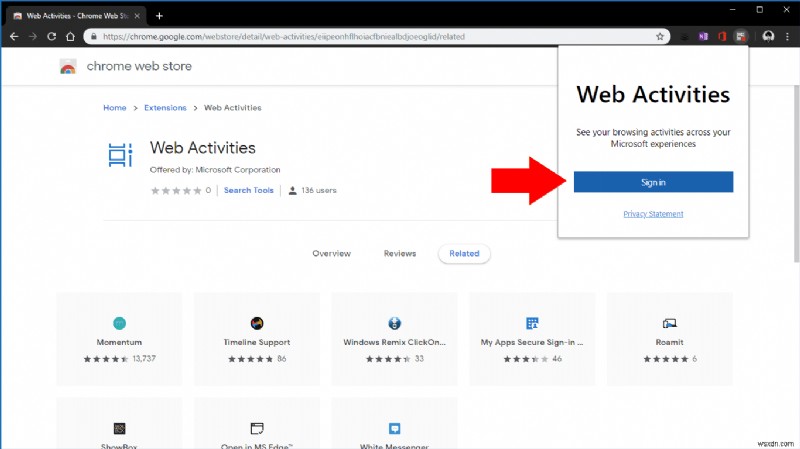Open the Roamit extension card
800x449 pixels.
(669, 339)
